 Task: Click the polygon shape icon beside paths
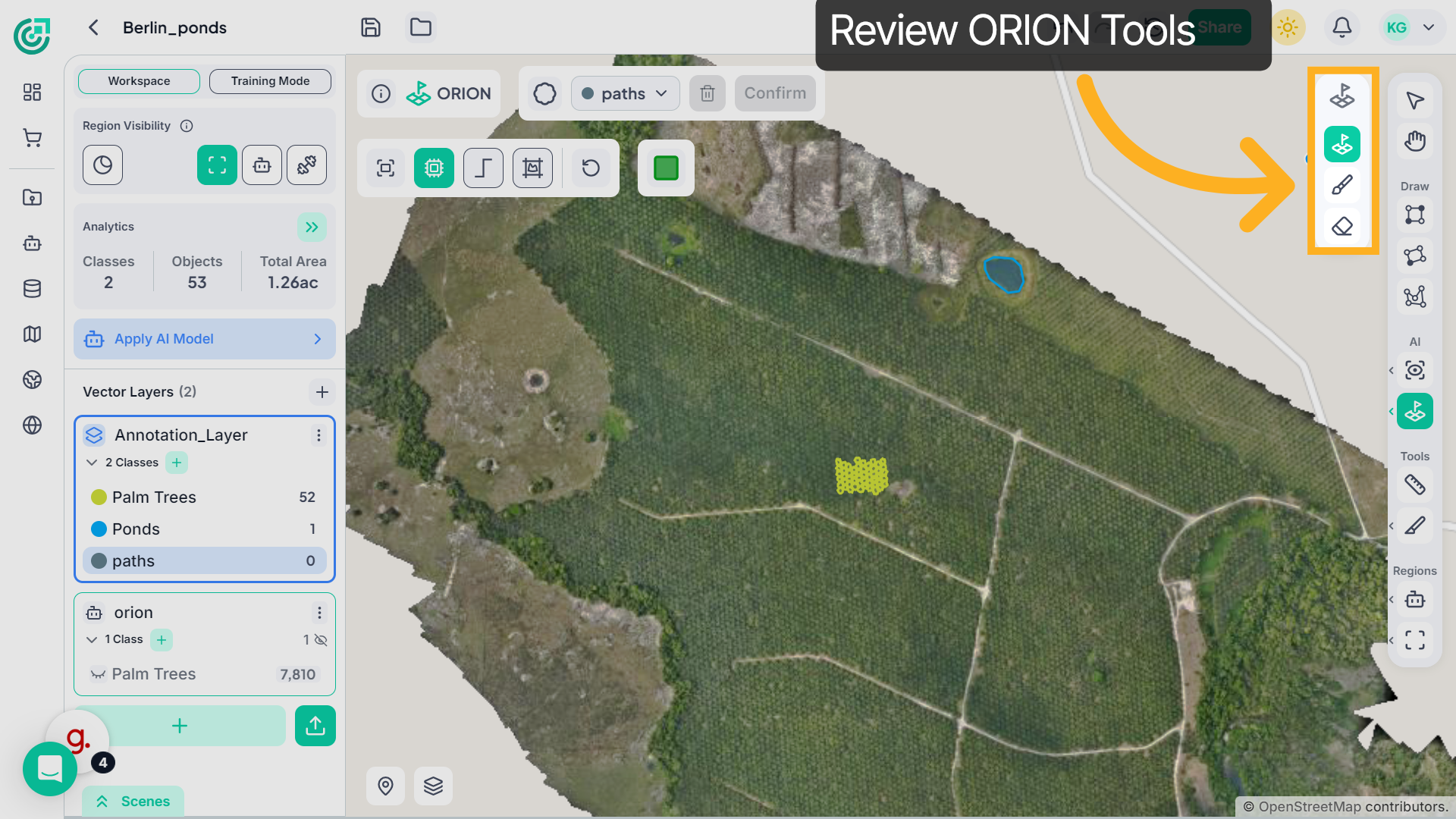point(544,94)
